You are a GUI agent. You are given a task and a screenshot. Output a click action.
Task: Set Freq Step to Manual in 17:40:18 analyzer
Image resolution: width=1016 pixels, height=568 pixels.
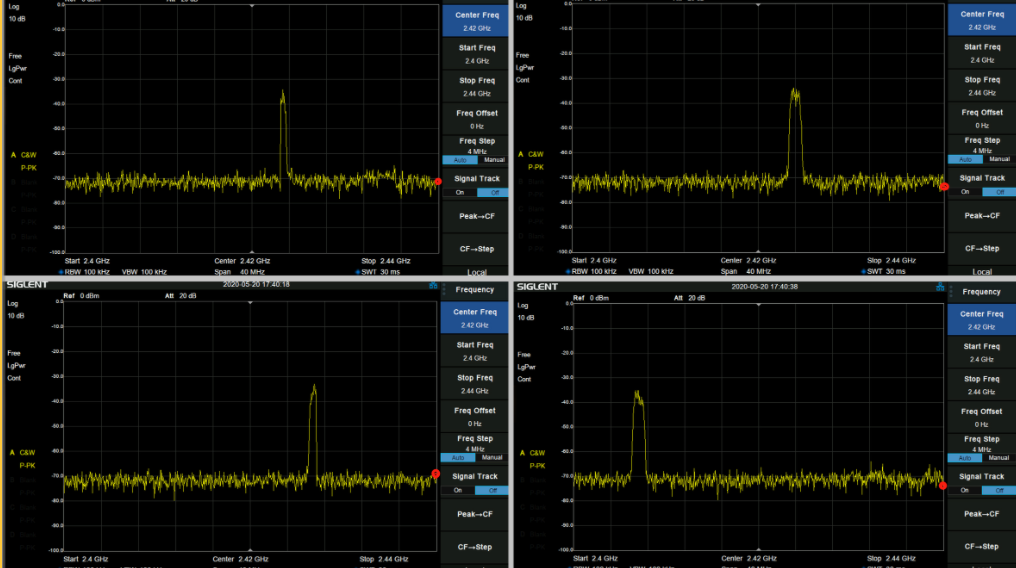pos(492,457)
